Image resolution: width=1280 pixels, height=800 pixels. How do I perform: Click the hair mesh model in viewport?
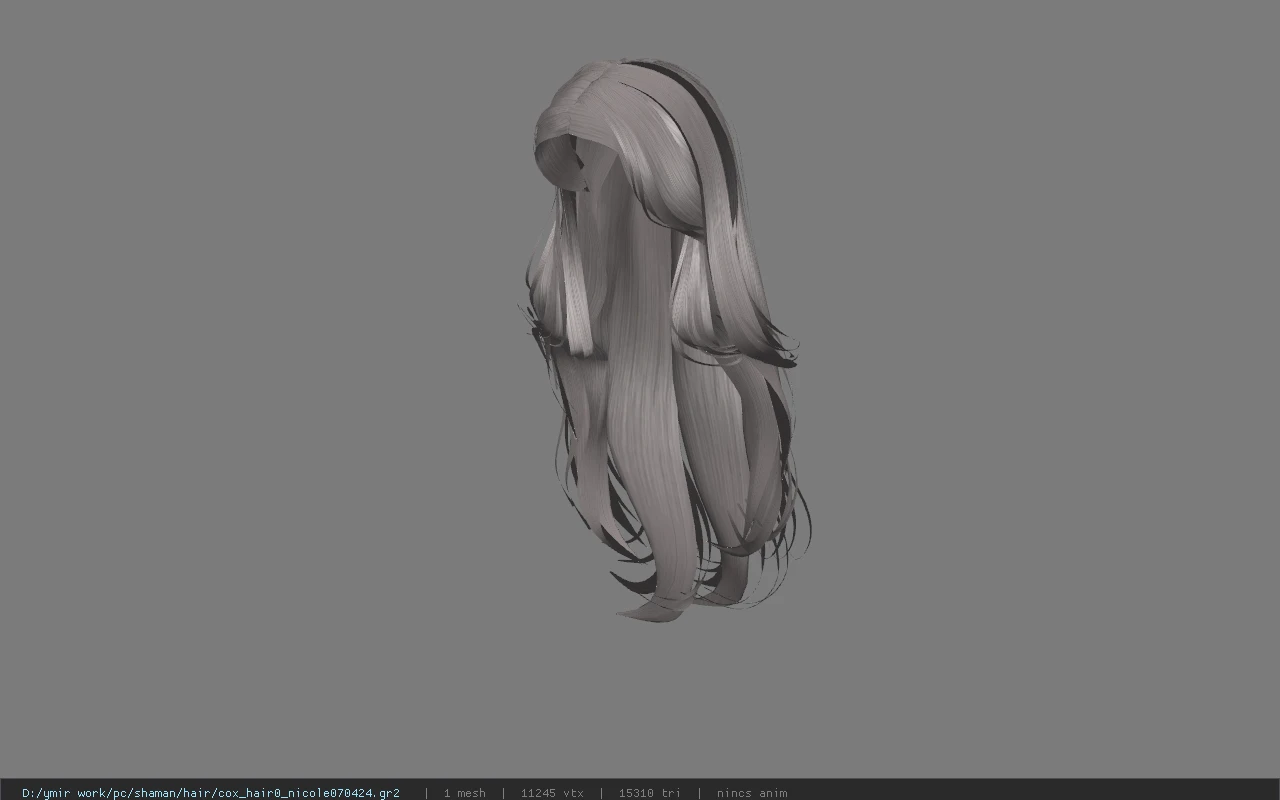(x=664, y=340)
